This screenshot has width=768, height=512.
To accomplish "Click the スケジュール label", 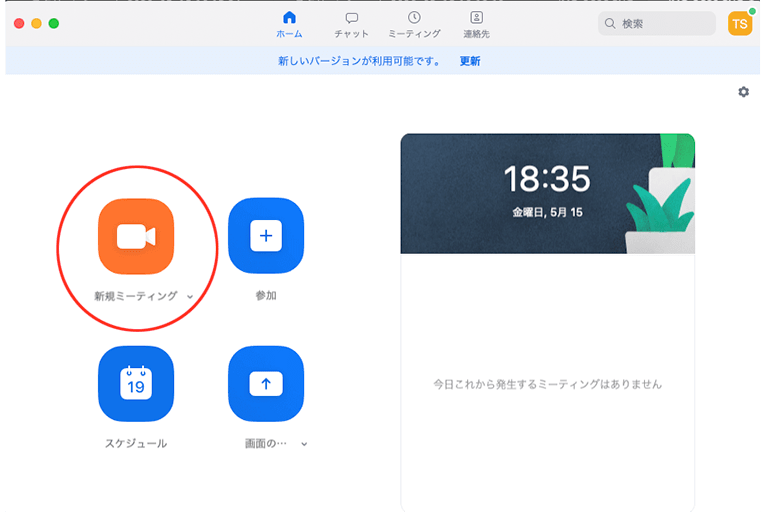I will [x=136, y=443].
